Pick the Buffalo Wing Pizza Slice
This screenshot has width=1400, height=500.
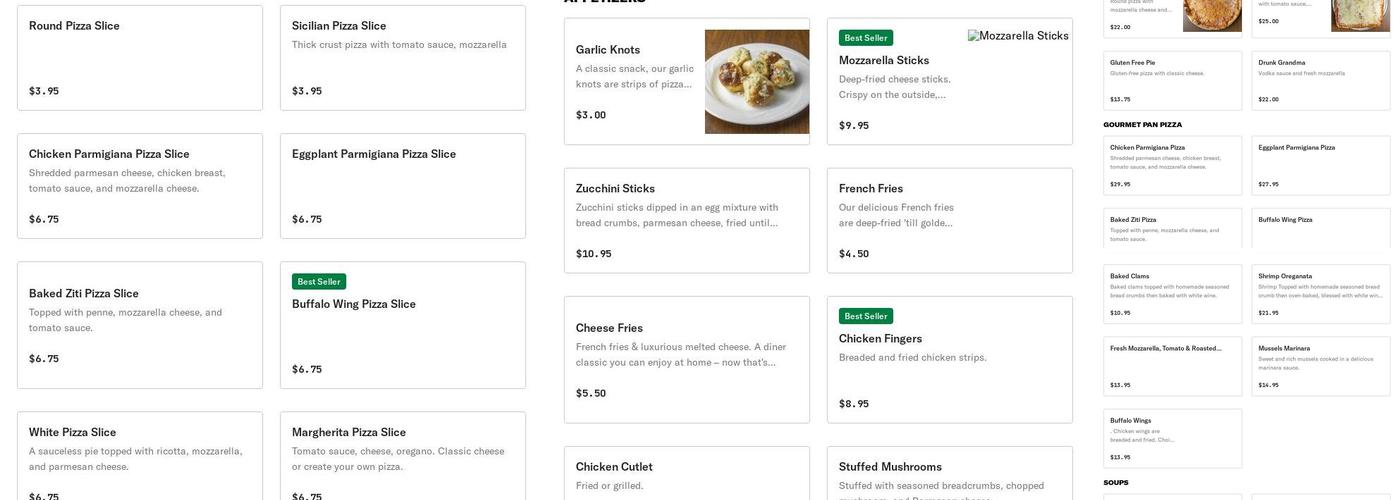click(402, 325)
